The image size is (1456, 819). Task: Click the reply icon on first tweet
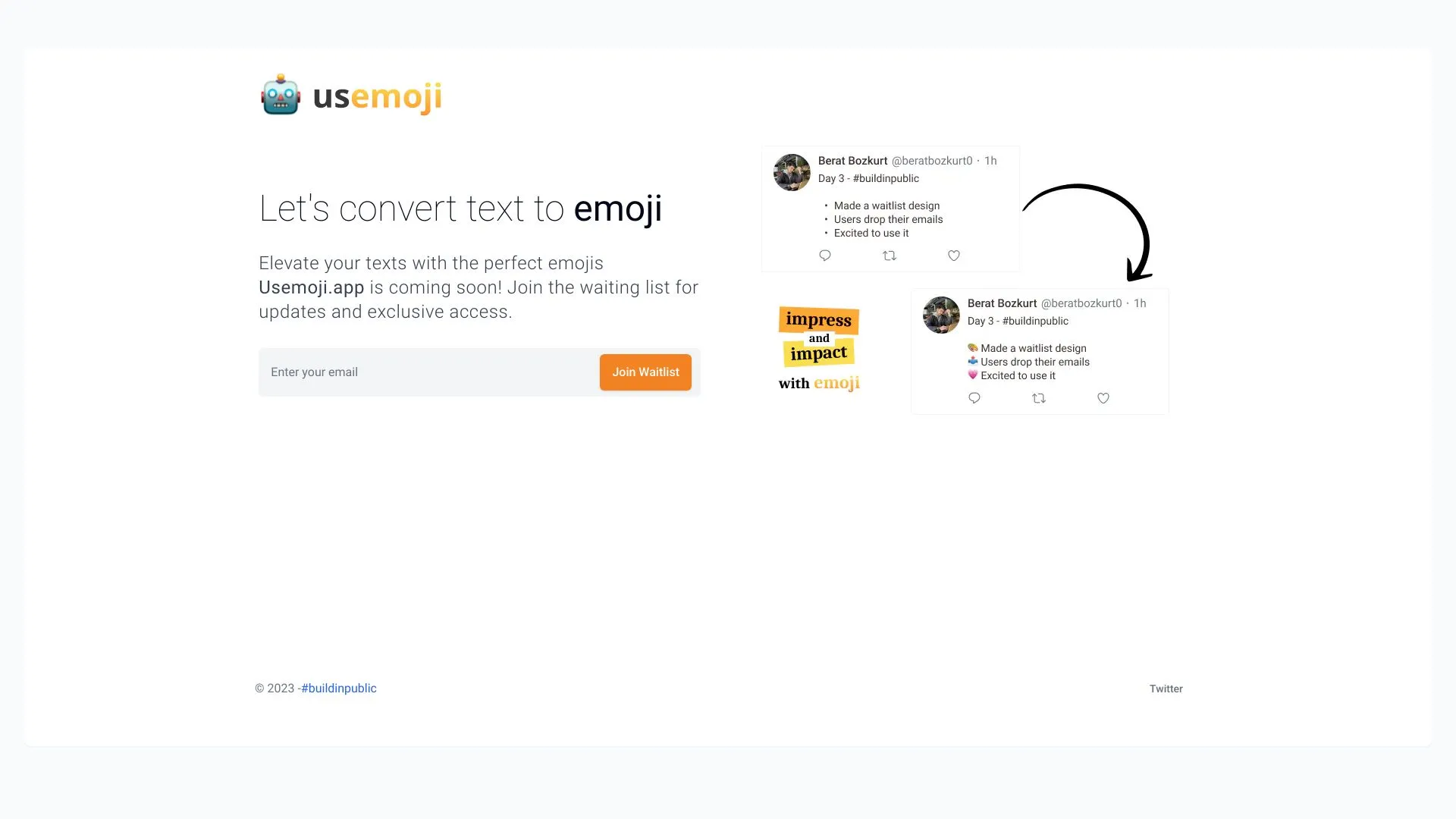(824, 255)
